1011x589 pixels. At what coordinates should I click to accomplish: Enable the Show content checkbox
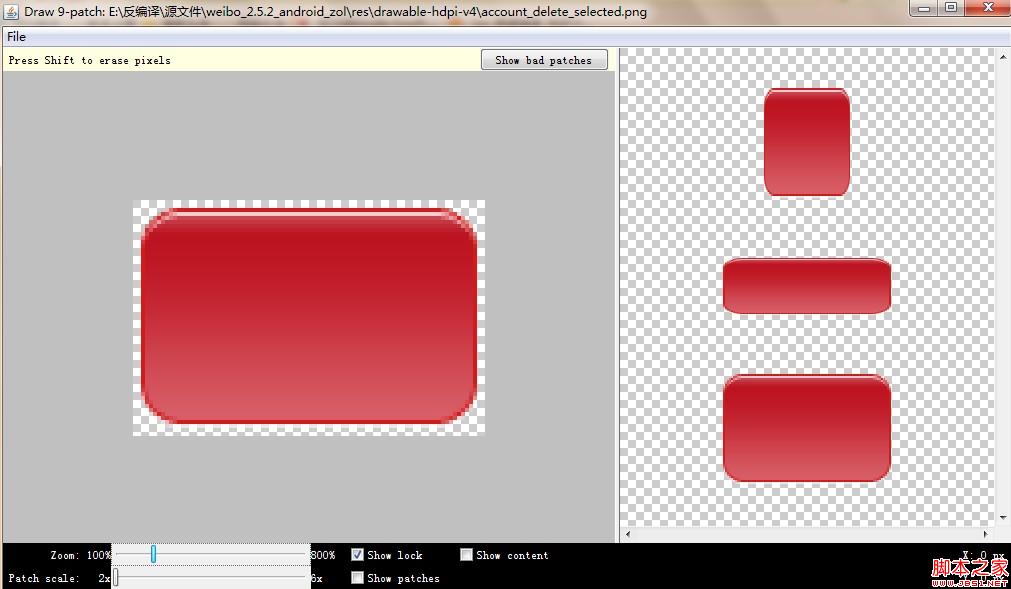[466, 555]
